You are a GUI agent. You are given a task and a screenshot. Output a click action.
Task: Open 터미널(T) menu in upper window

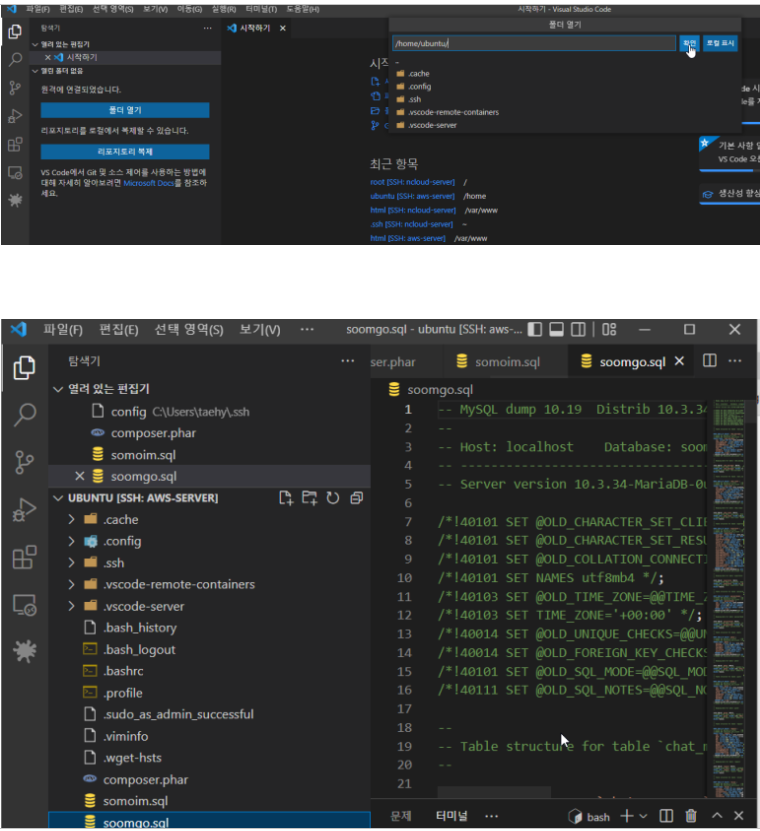click(261, 9)
